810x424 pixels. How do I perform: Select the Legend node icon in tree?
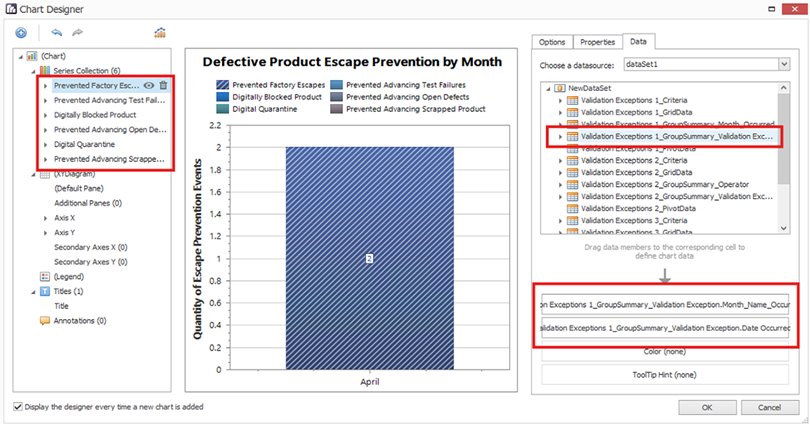click(x=44, y=276)
